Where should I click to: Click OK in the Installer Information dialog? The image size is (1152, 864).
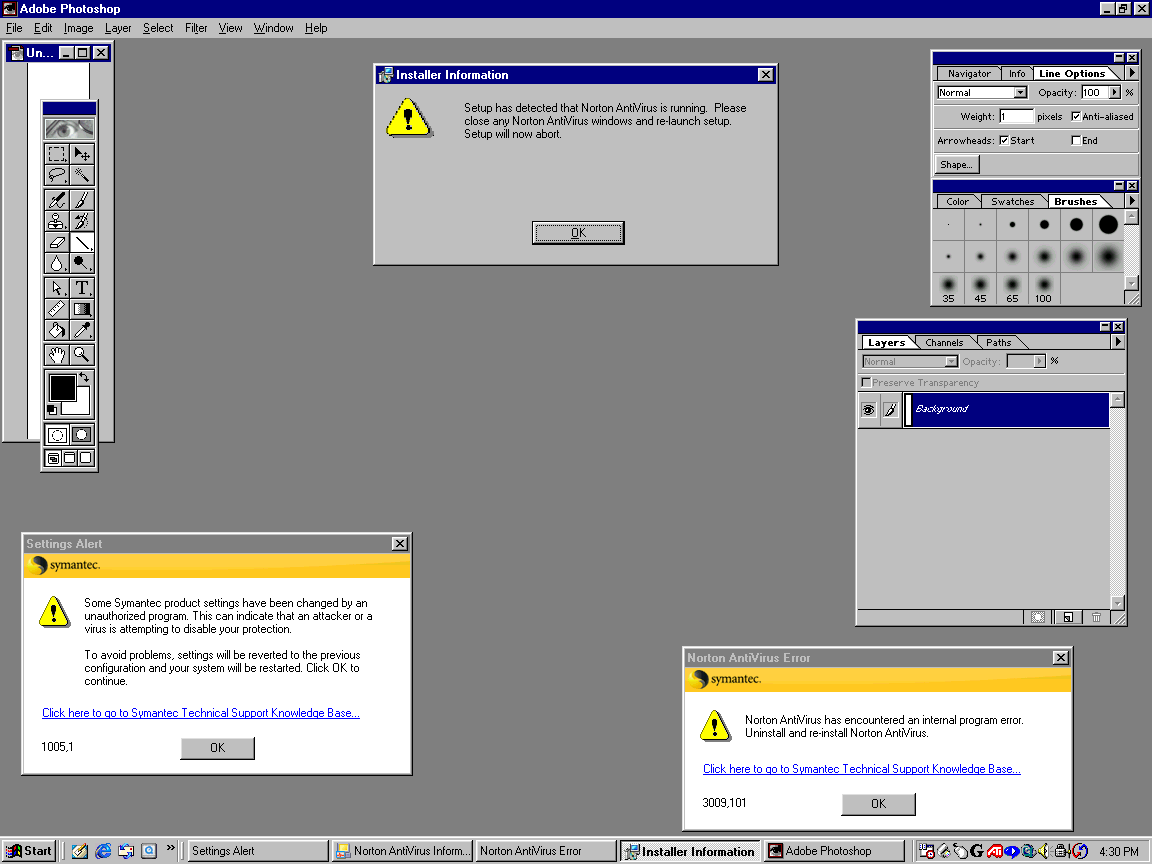tap(578, 233)
